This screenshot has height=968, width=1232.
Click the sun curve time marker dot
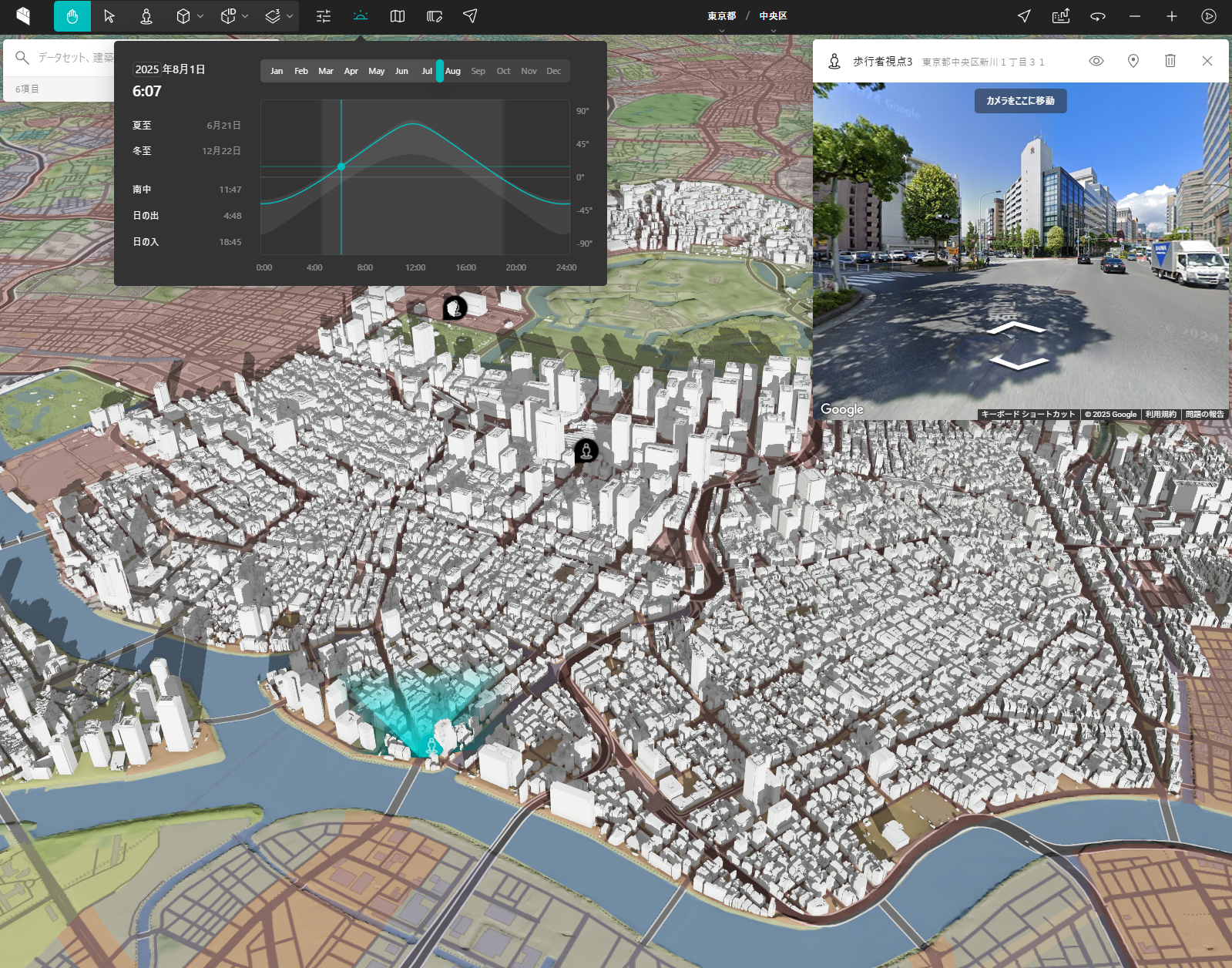click(341, 166)
